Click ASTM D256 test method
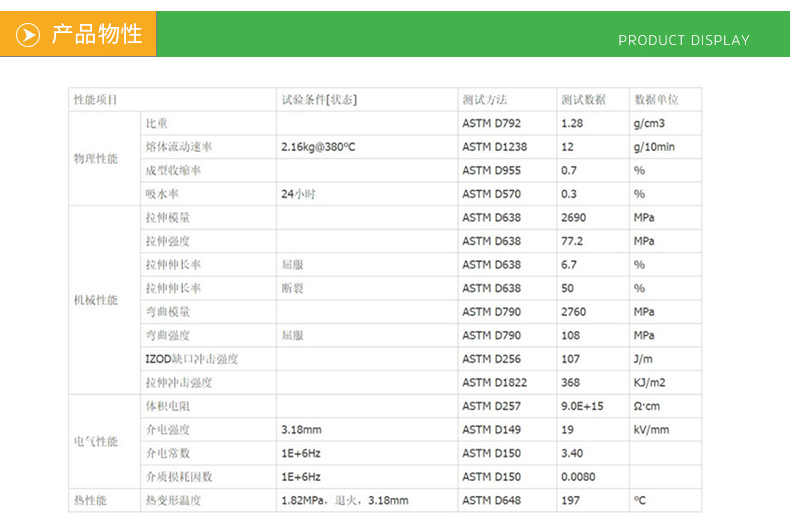The width and height of the screenshot is (790, 528). pos(491,359)
